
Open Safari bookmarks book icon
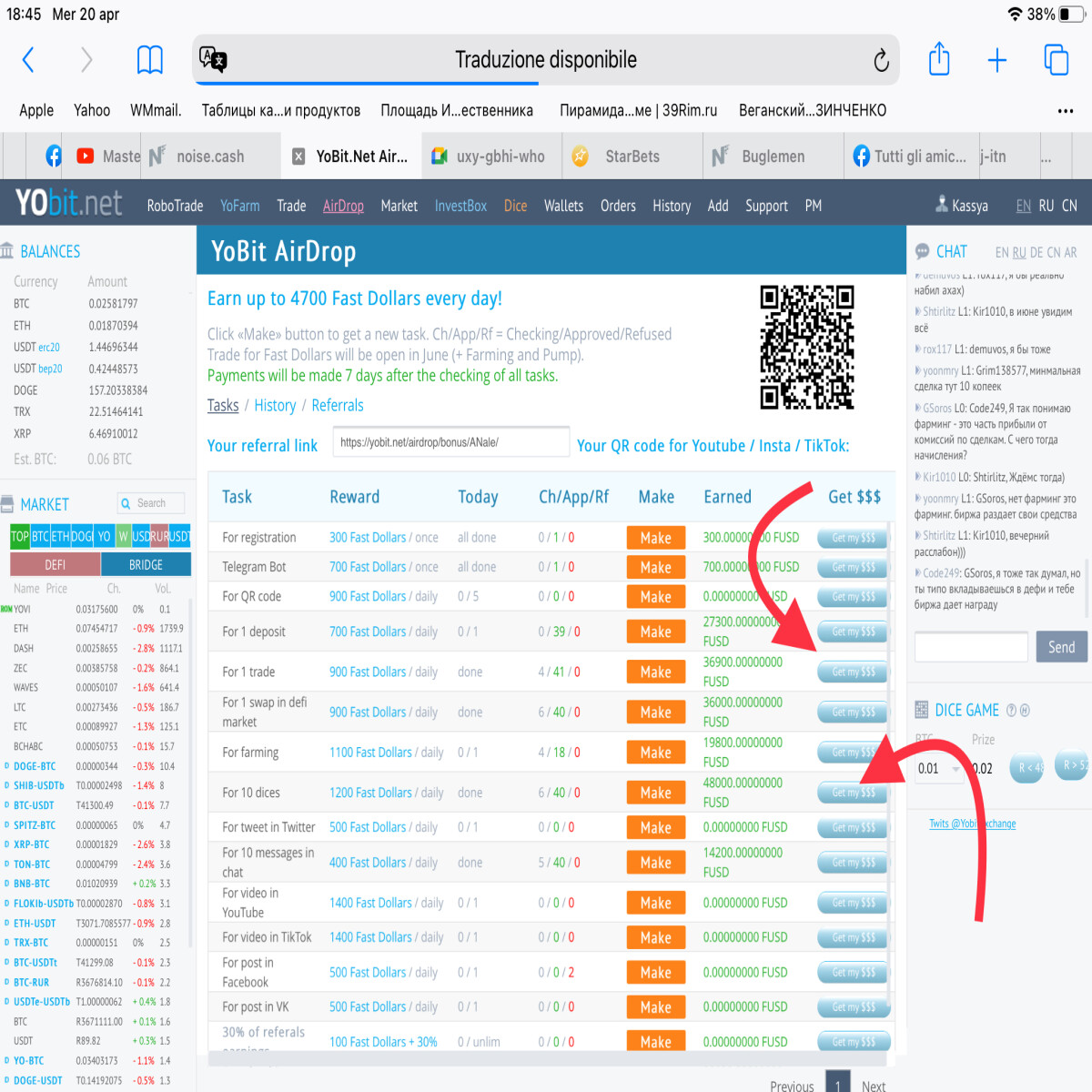click(x=149, y=60)
